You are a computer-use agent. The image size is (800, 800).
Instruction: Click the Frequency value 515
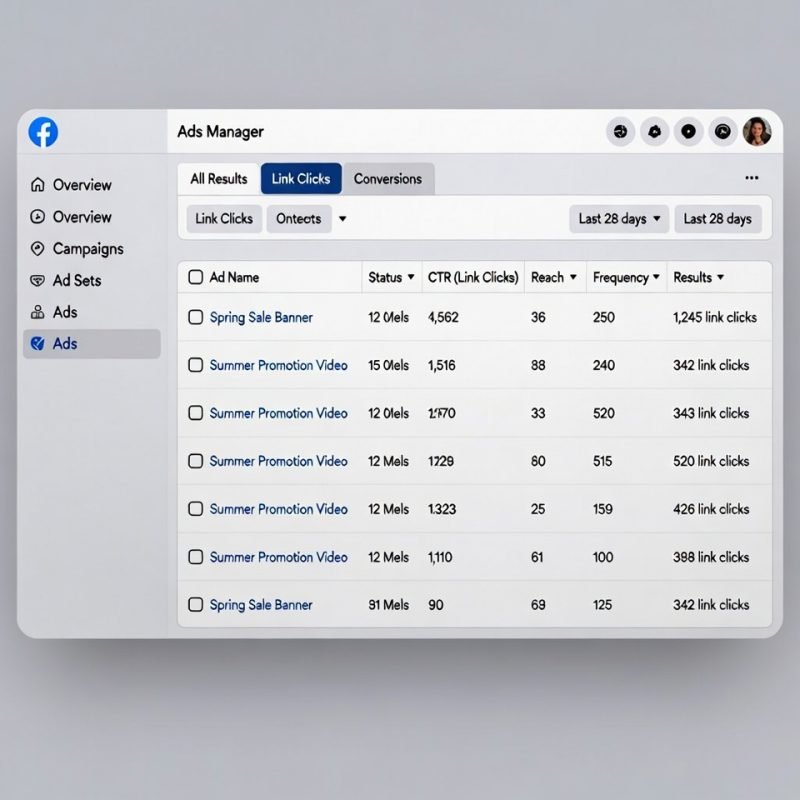(603, 461)
